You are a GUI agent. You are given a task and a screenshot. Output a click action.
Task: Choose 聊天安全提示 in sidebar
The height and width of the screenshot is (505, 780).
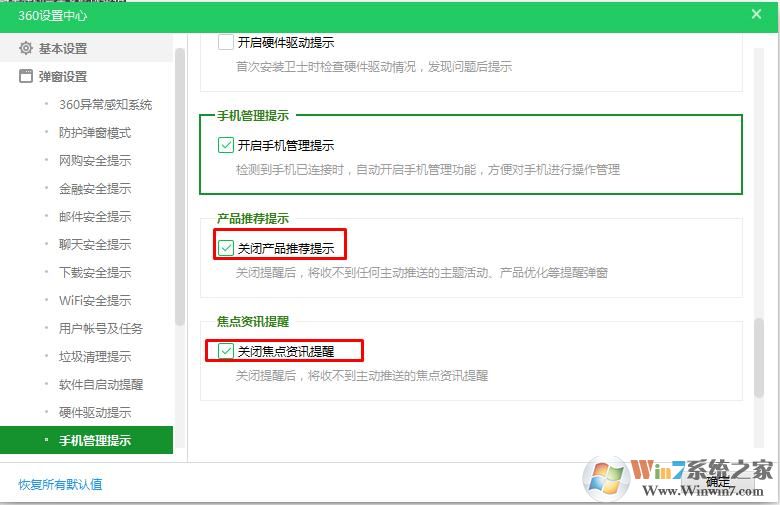coord(95,244)
